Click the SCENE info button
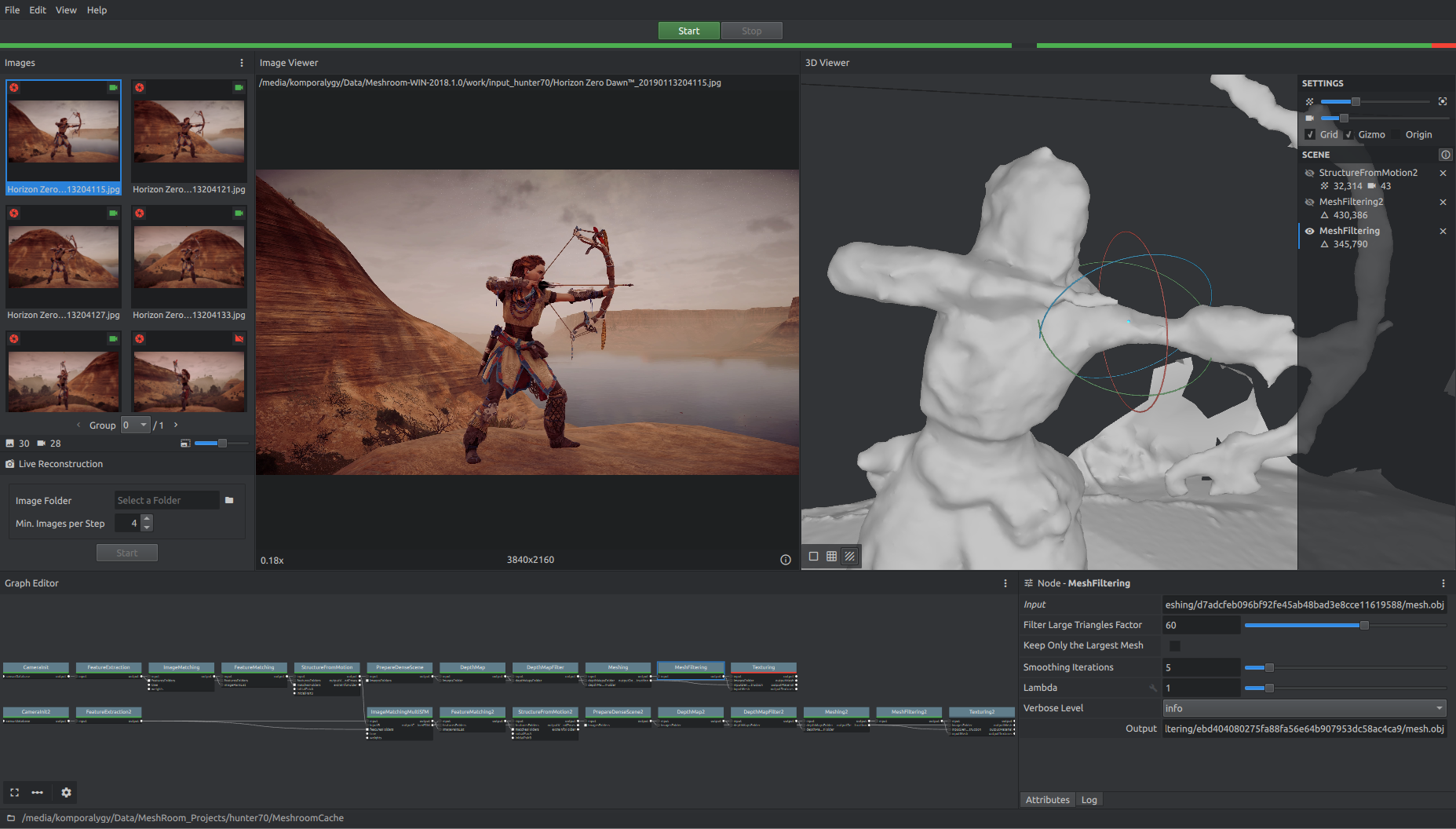Viewport: 1456px width, 829px height. click(x=1445, y=155)
